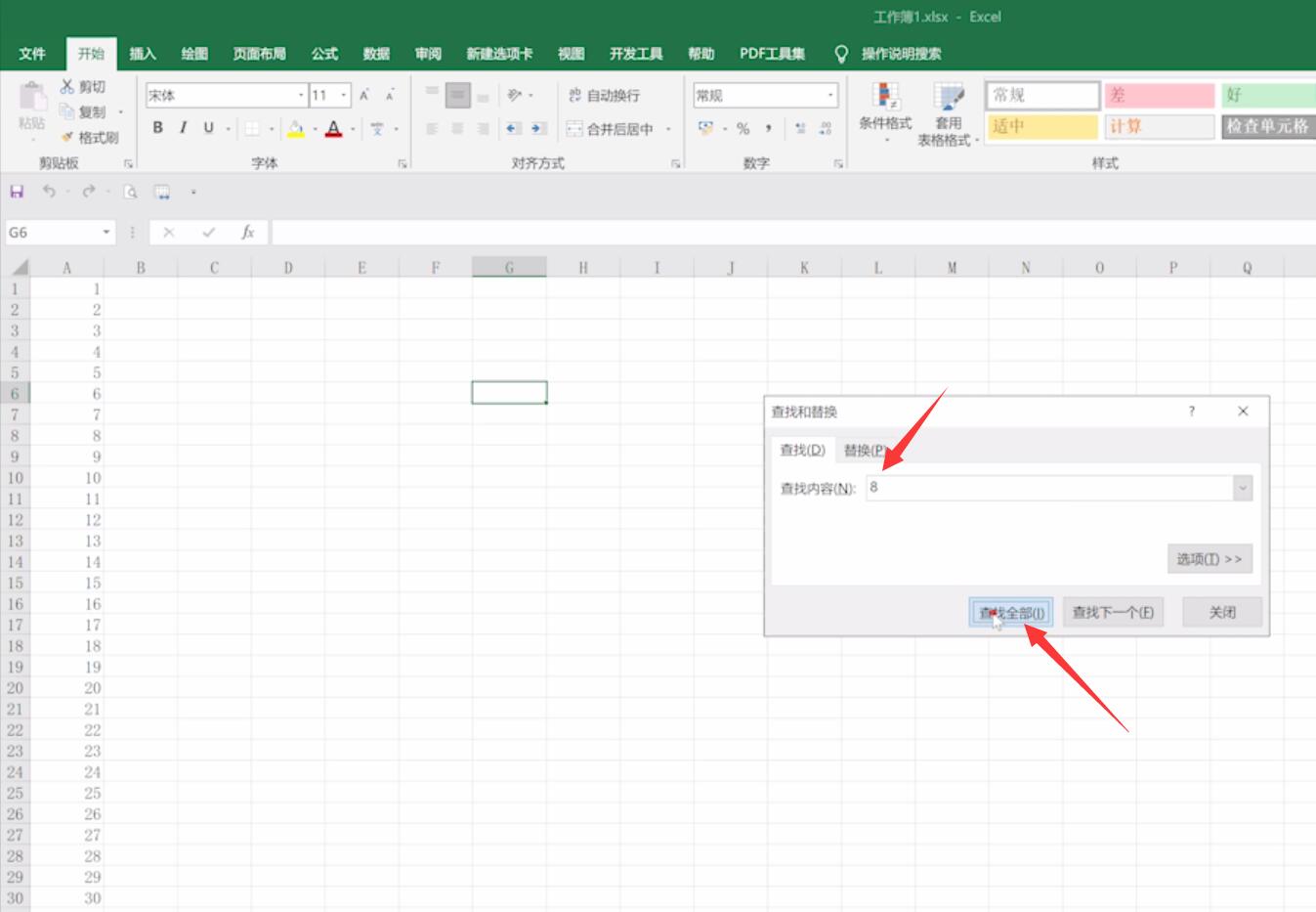Open the Merge and Center dropdown arrow

(x=668, y=129)
